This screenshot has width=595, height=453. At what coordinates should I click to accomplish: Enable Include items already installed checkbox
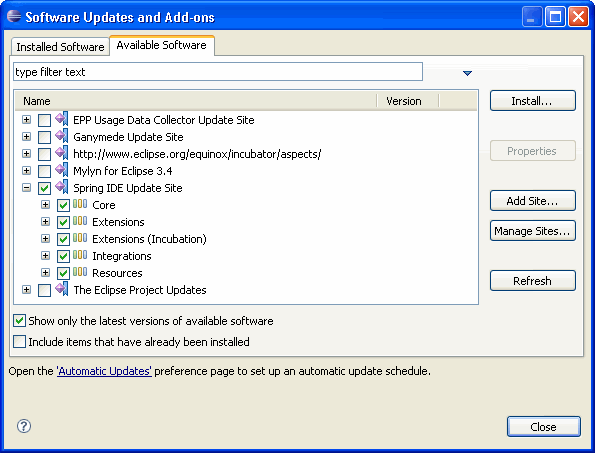pos(19,341)
